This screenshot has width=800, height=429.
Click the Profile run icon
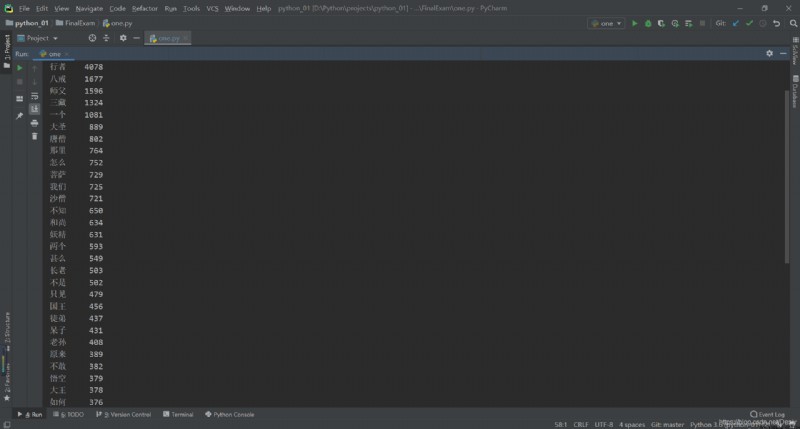click(x=675, y=23)
